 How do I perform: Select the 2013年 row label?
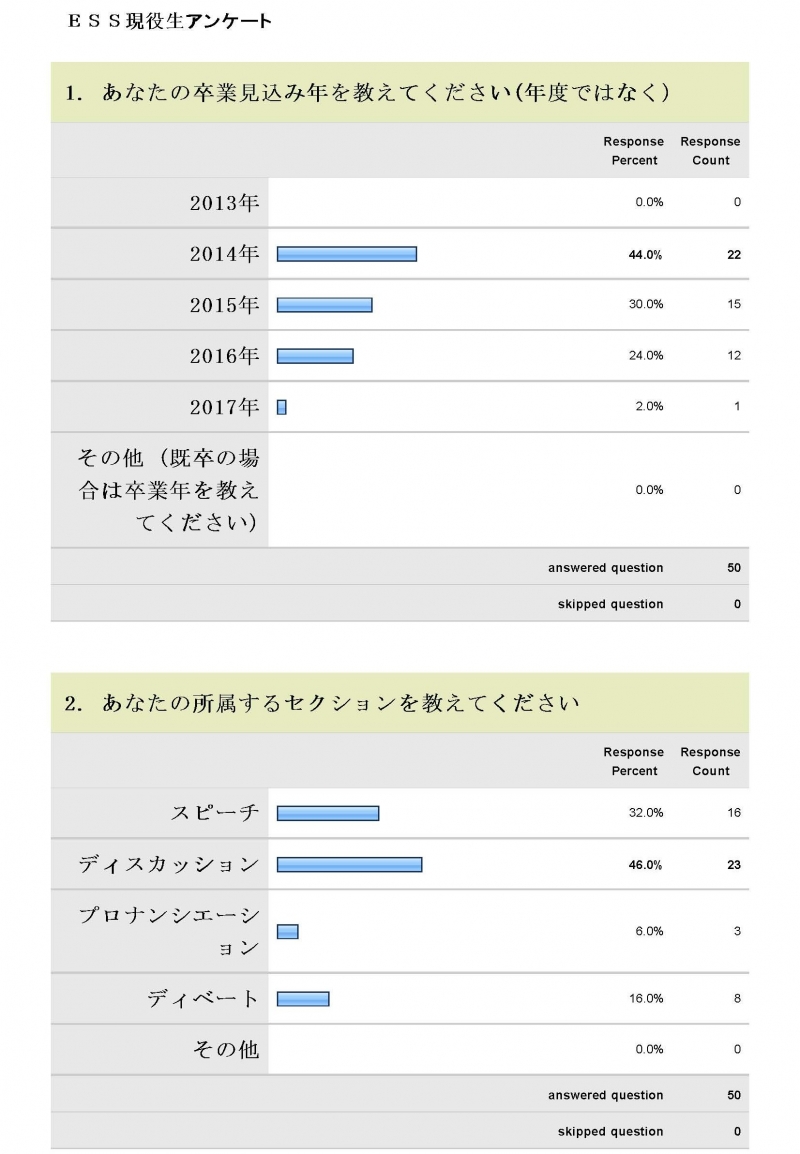[x=224, y=202]
